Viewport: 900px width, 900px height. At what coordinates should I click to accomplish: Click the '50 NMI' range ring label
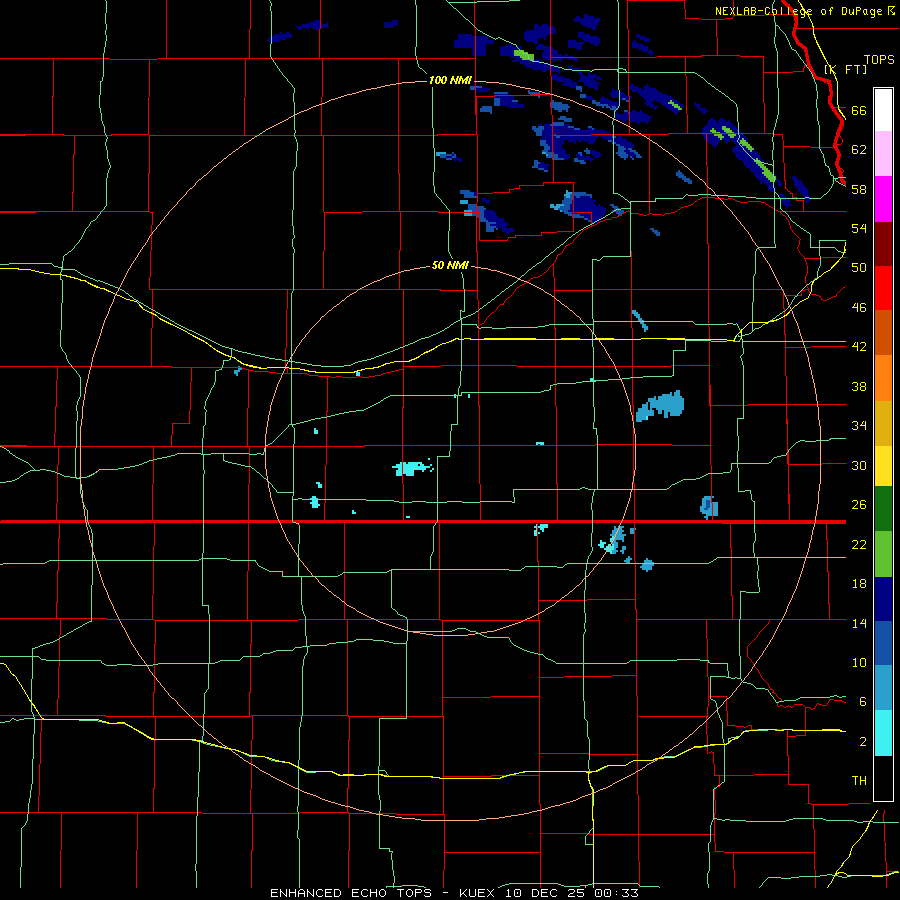click(x=450, y=265)
